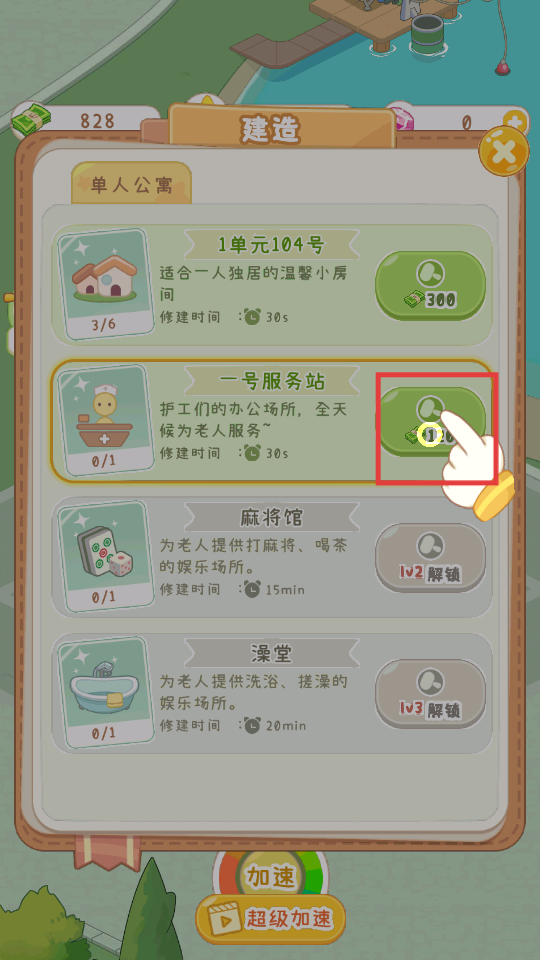
Task: Tap the 一号服务站 title banner
Action: tap(272, 381)
